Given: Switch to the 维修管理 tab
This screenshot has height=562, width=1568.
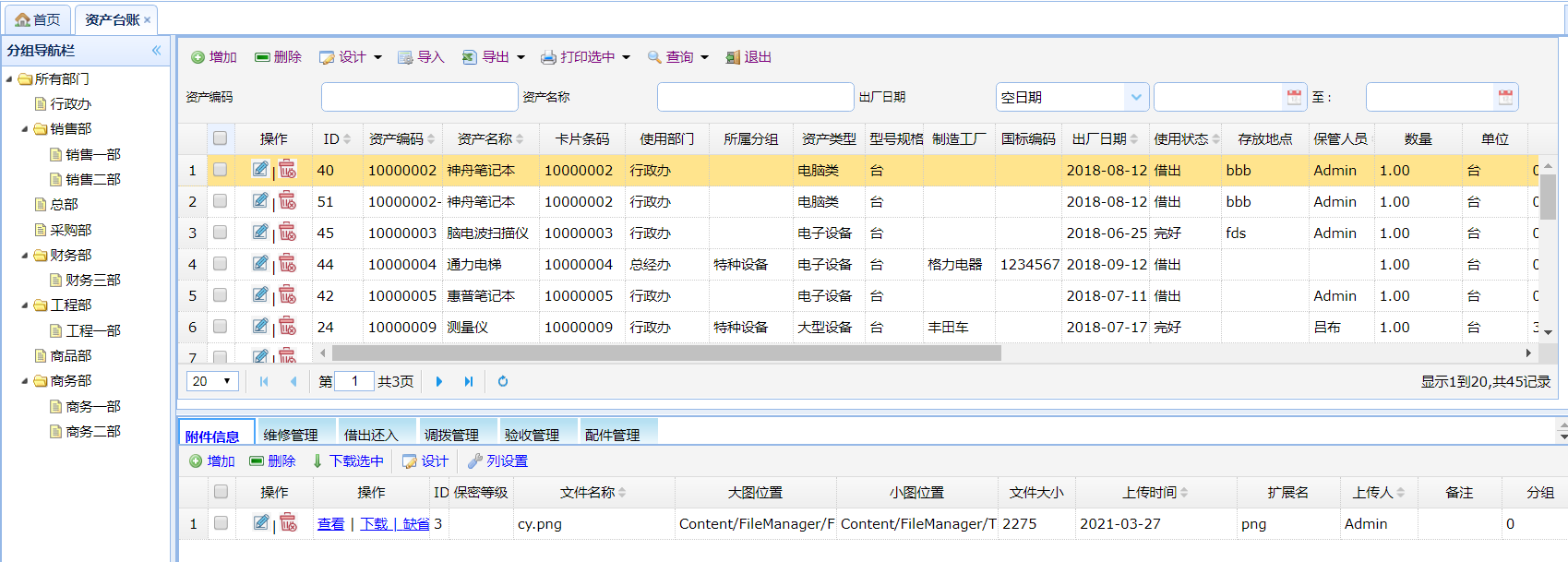Looking at the screenshot, I should [291, 435].
